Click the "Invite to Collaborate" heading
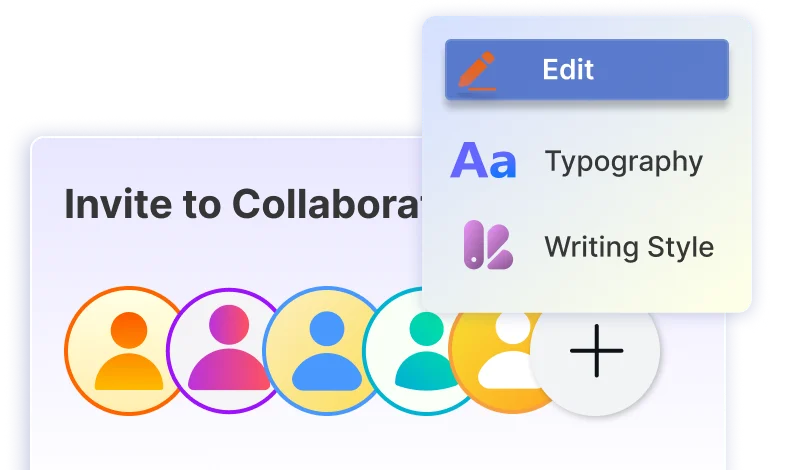Image resolution: width=788 pixels, height=470 pixels. [240, 204]
